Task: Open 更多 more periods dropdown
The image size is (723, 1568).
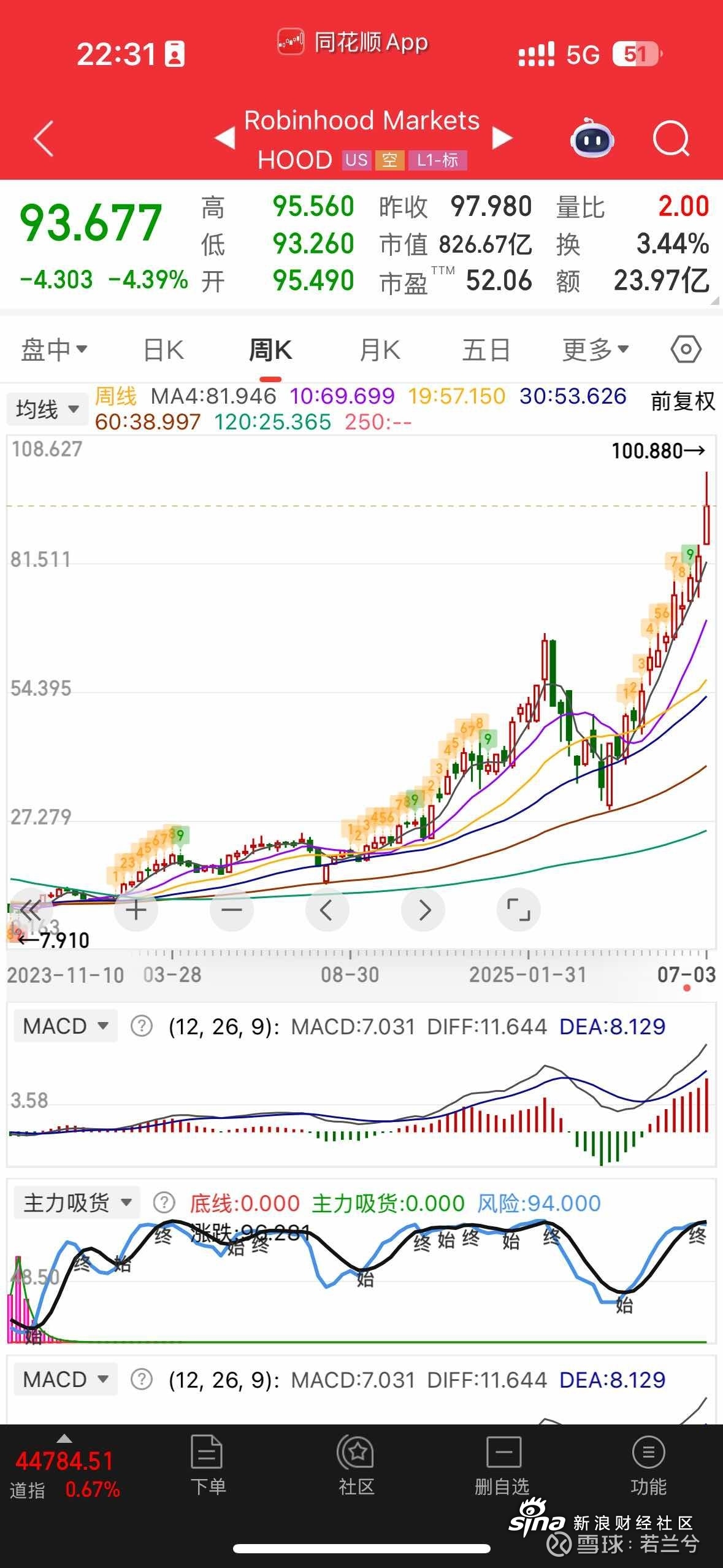Action: pyautogui.click(x=595, y=350)
